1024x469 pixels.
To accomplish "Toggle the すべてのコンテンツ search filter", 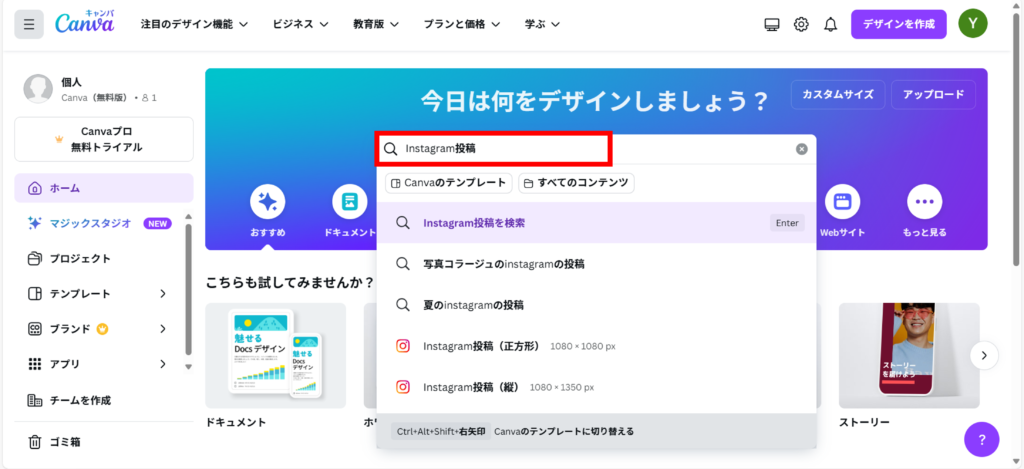I will 576,183.
